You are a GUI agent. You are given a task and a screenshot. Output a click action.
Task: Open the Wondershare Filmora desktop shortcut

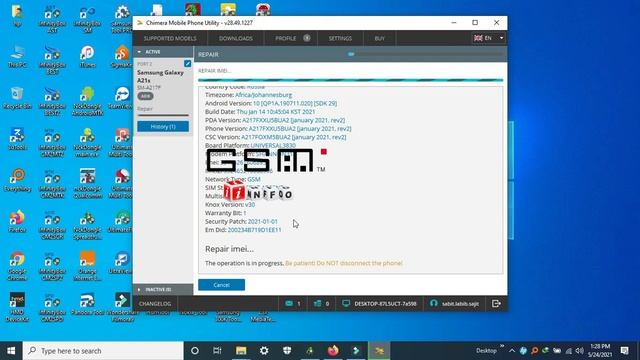coord(122,307)
